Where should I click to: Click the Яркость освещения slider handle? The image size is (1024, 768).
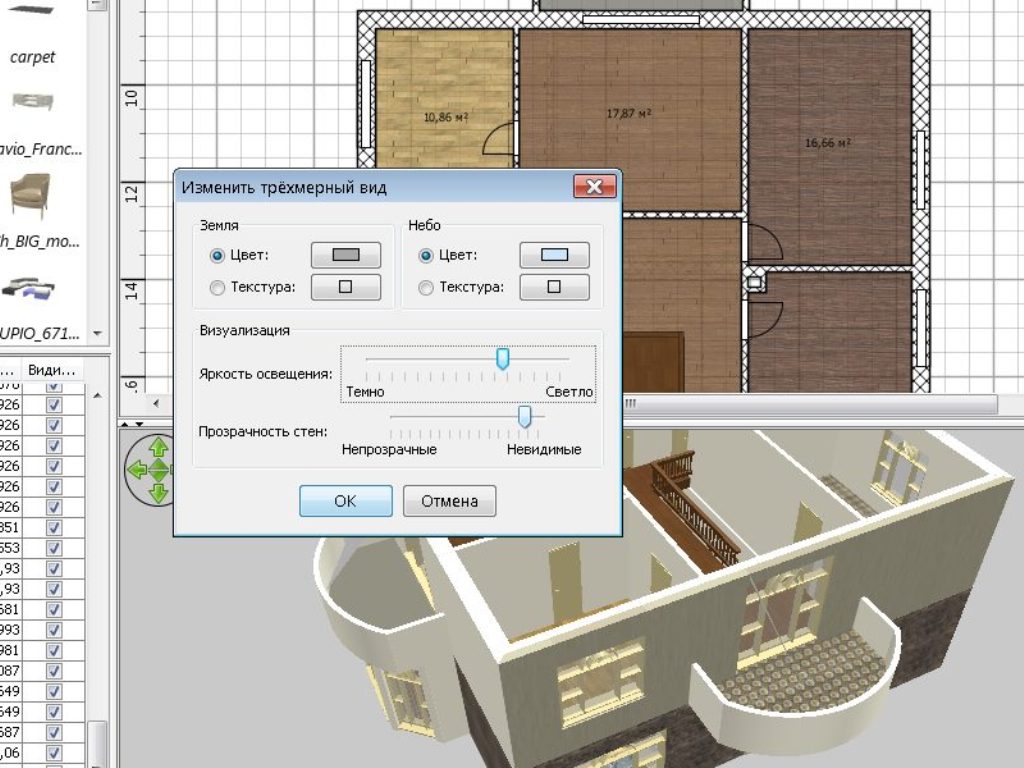pos(503,359)
